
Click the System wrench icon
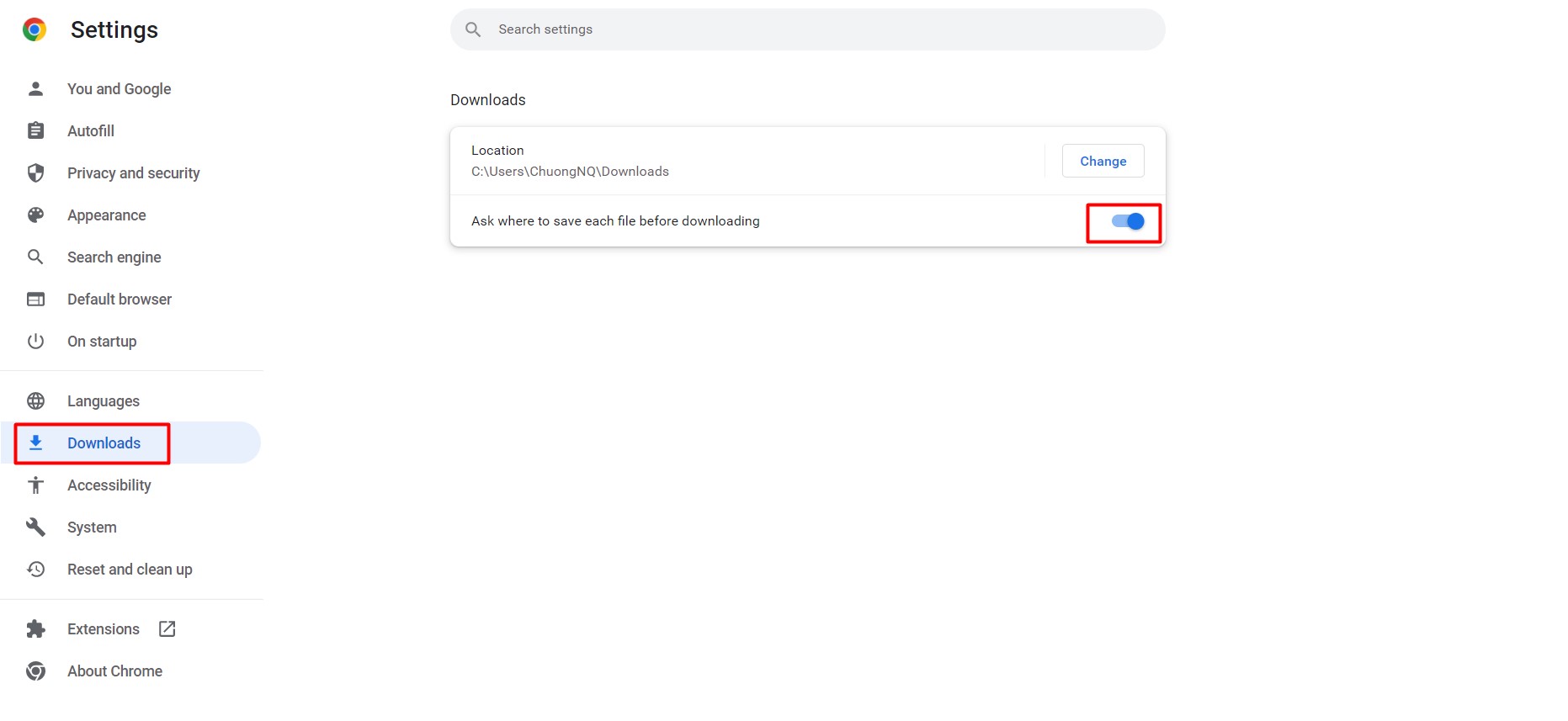click(35, 527)
